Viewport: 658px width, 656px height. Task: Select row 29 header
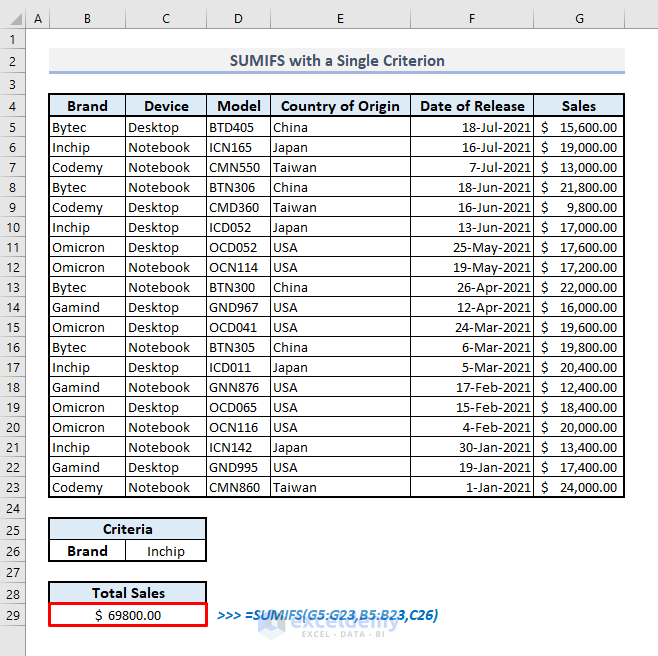click(13, 615)
